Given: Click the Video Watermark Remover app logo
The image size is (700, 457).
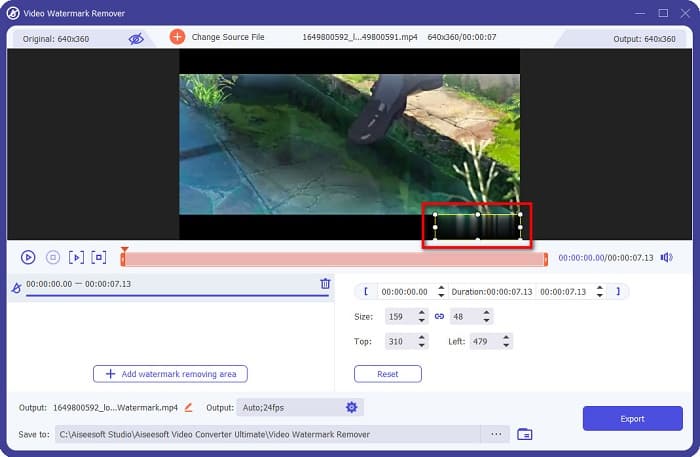Looking at the screenshot, I should [13, 13].
